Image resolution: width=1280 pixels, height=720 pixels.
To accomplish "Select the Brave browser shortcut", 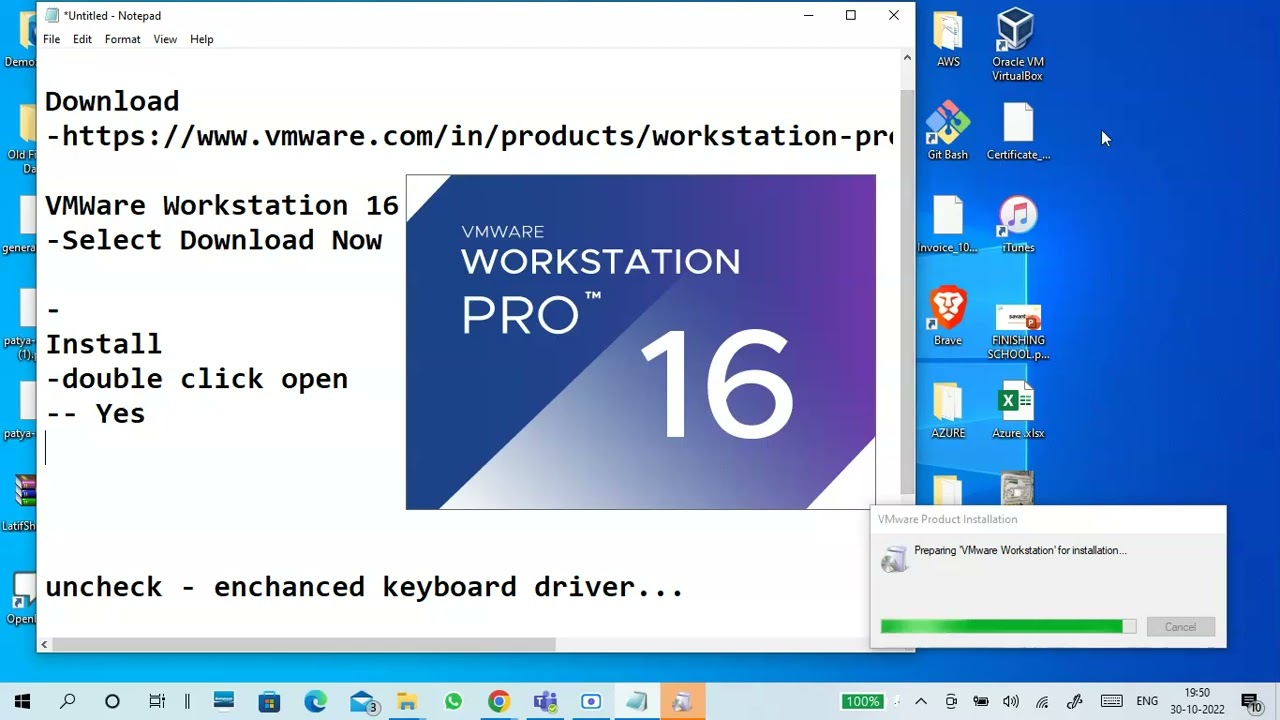I will coord(948,316).
